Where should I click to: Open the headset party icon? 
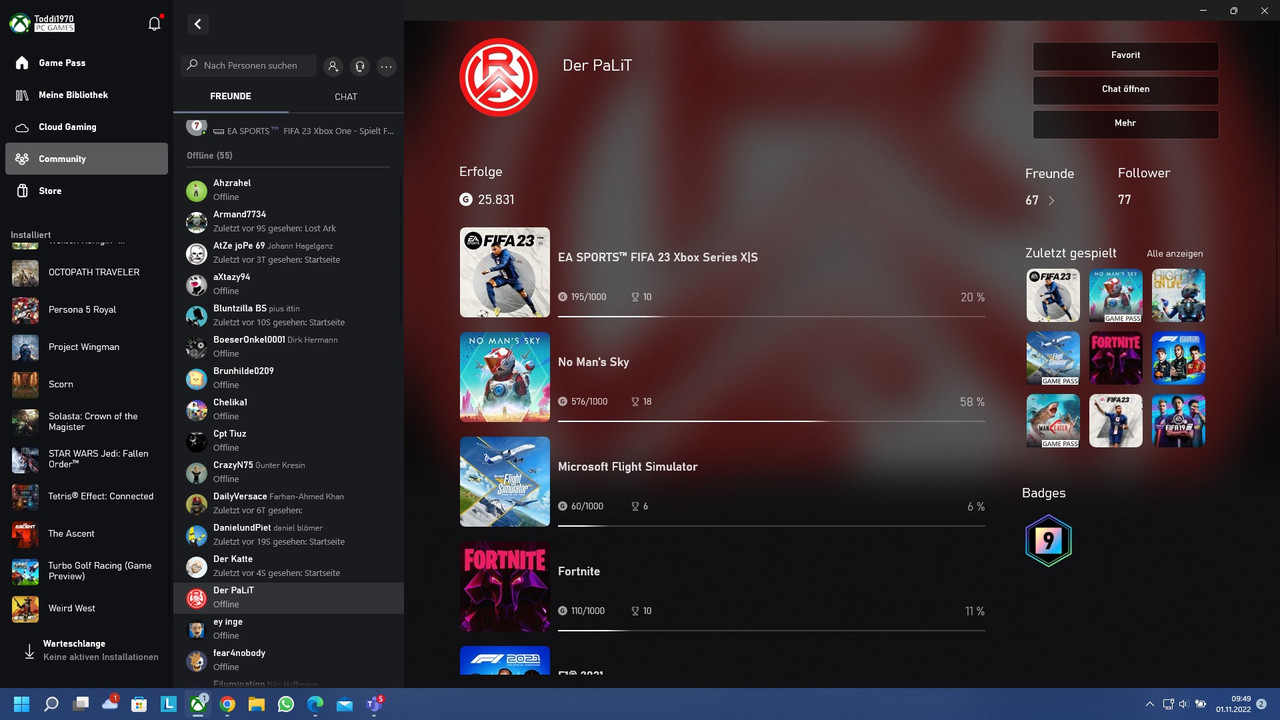coord(360,66)
